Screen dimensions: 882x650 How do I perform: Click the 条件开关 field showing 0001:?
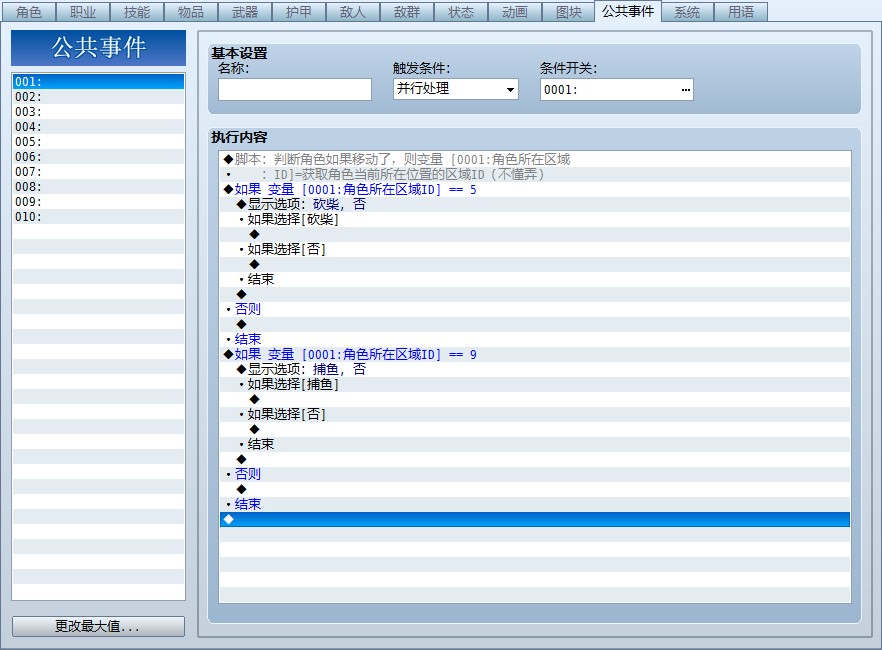pos(616,89)
